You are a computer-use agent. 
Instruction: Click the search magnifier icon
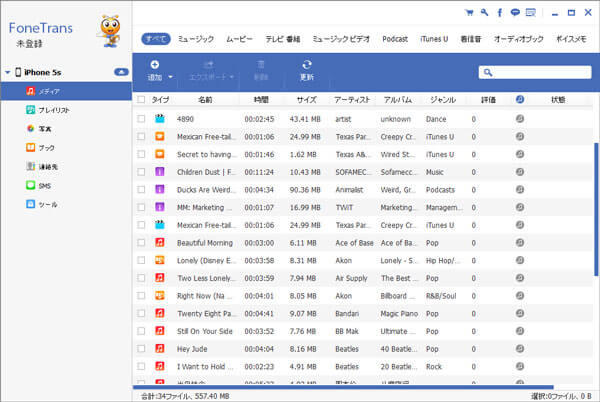point(488,72)
